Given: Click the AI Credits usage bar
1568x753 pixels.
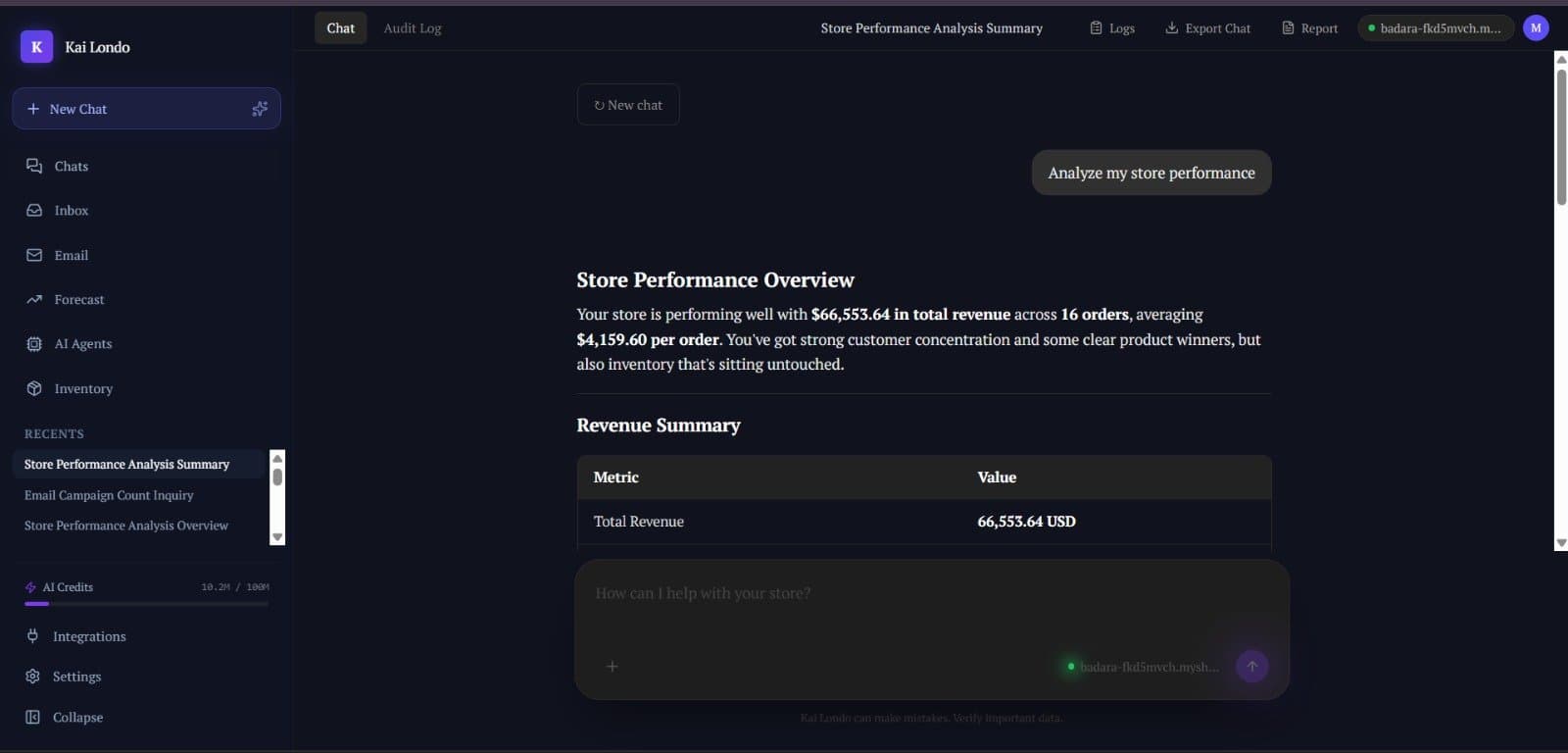Looking at the screenshot, I should tap(146, 604).
